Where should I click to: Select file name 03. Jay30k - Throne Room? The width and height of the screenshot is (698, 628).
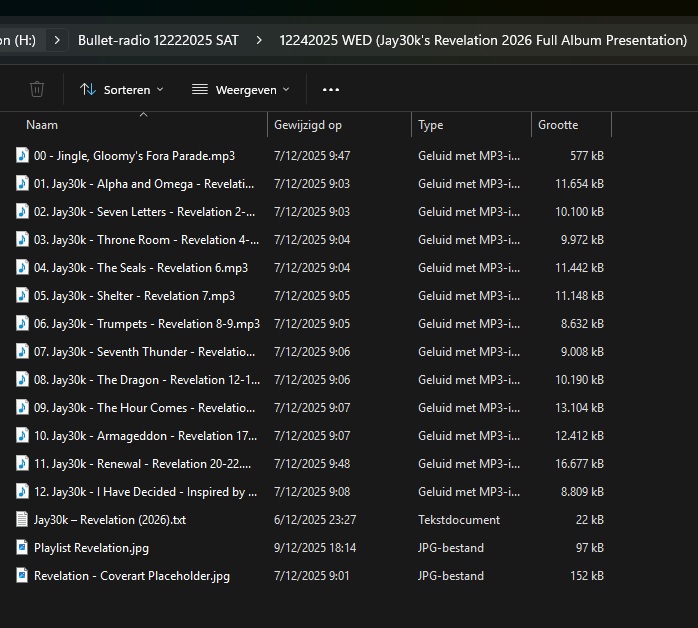tap(146, 240)
